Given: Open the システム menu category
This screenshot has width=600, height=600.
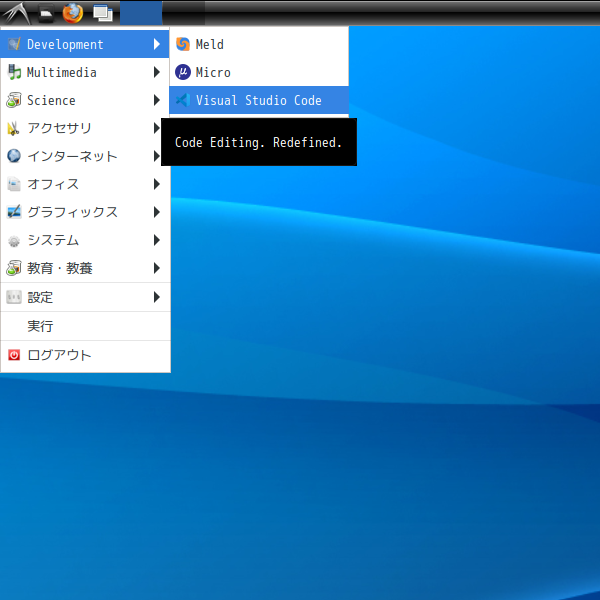Looking at the screenshot, I should point(85,240).
